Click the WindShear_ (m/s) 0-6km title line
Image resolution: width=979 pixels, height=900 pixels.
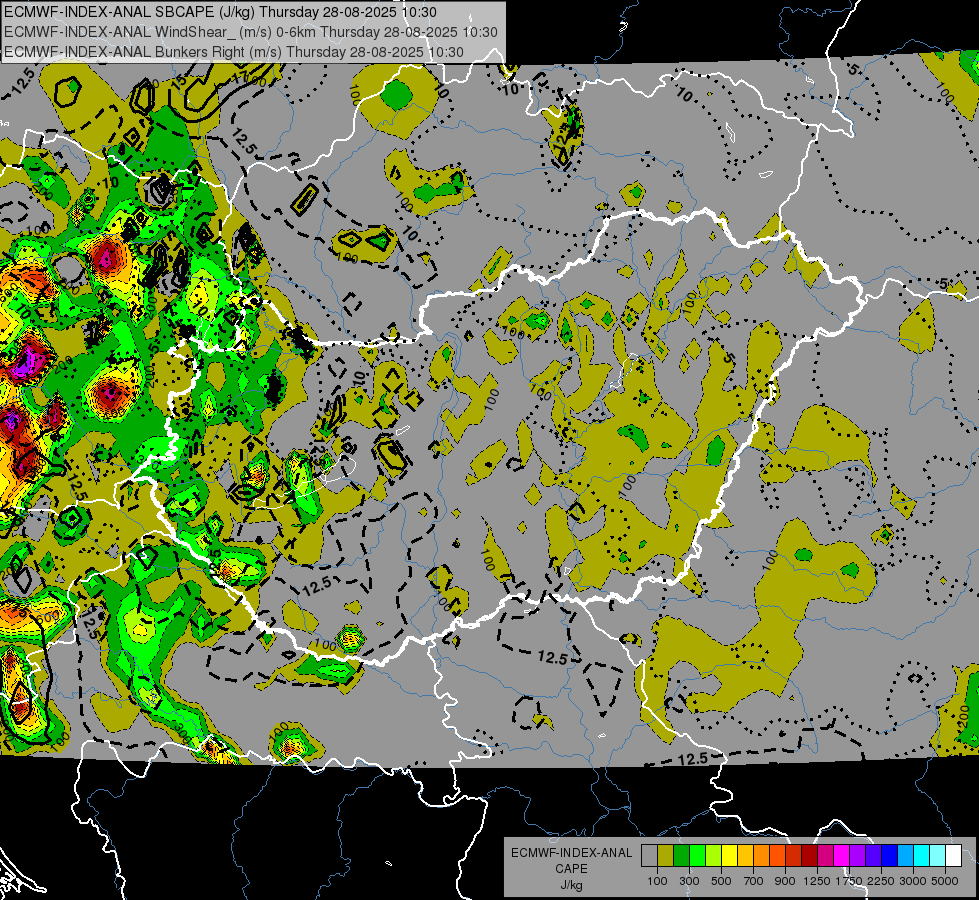[x=251, y=32]
